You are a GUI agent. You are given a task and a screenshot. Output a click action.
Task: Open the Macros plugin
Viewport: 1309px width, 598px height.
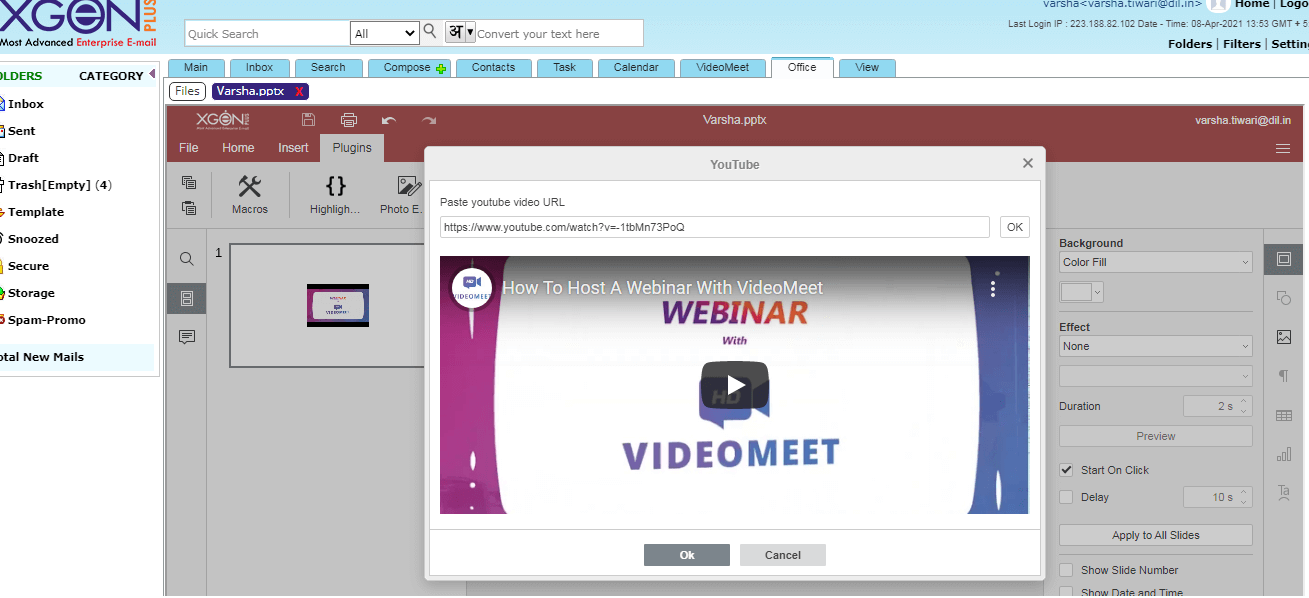(250, 194)
